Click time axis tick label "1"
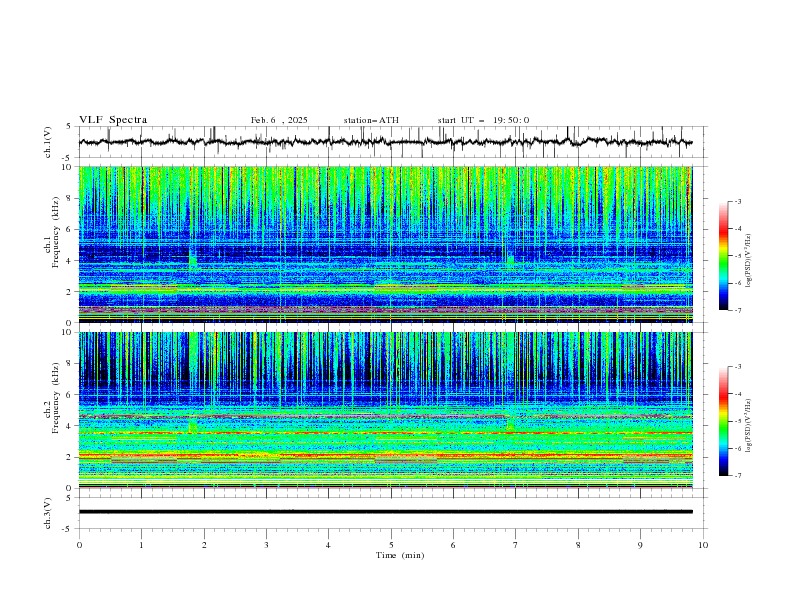 pyautogui.click(x=141, y=545)
